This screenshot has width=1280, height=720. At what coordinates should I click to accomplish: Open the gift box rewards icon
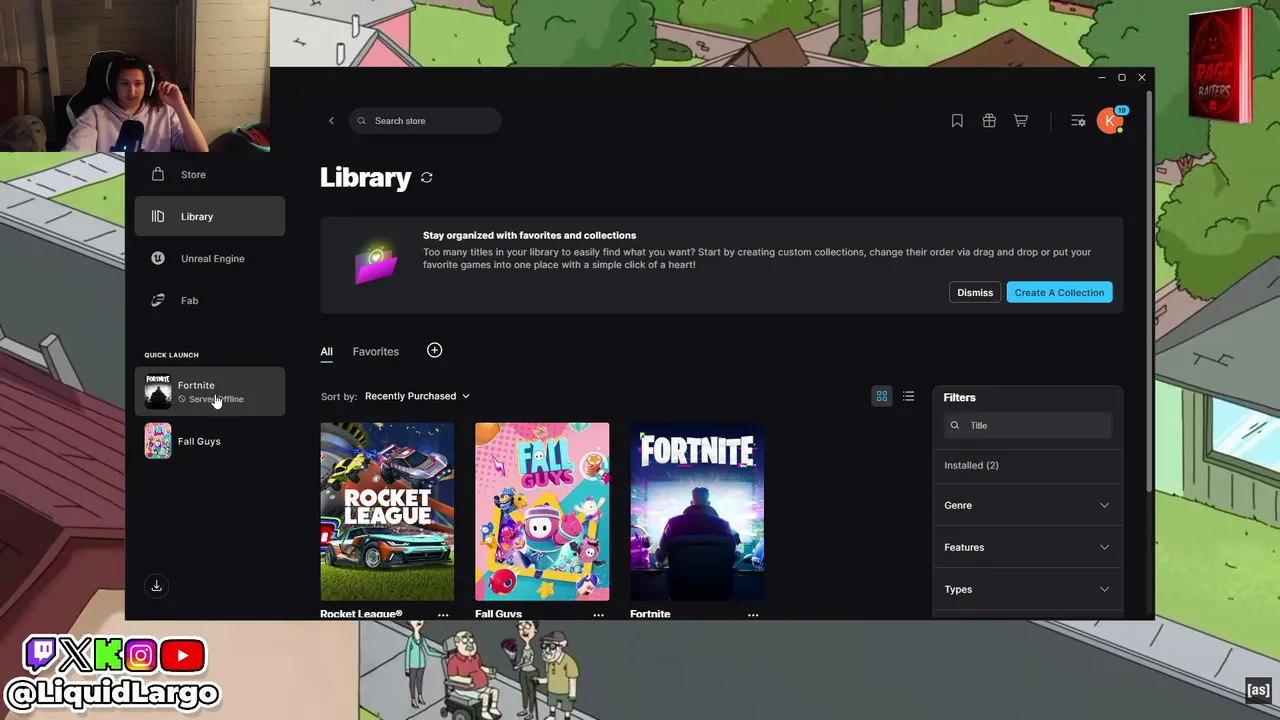pos(989,121)
